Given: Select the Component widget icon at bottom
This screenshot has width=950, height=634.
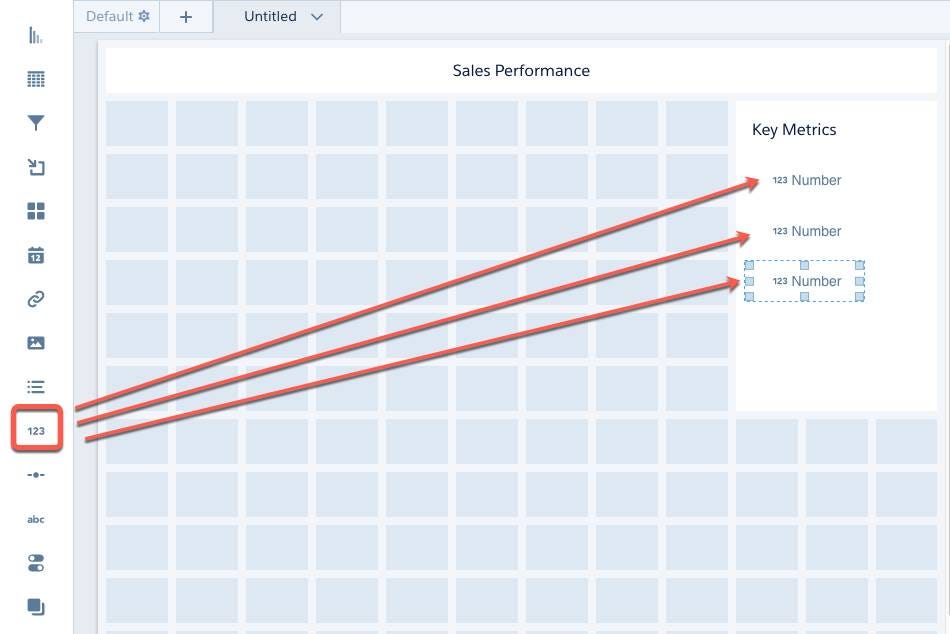Looking at the screenshot, I should (36, 607).
